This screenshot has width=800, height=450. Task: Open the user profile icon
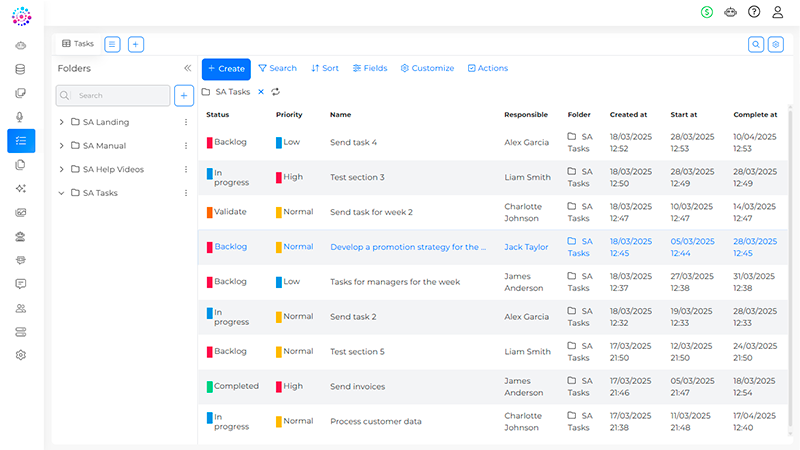point(777,12)
